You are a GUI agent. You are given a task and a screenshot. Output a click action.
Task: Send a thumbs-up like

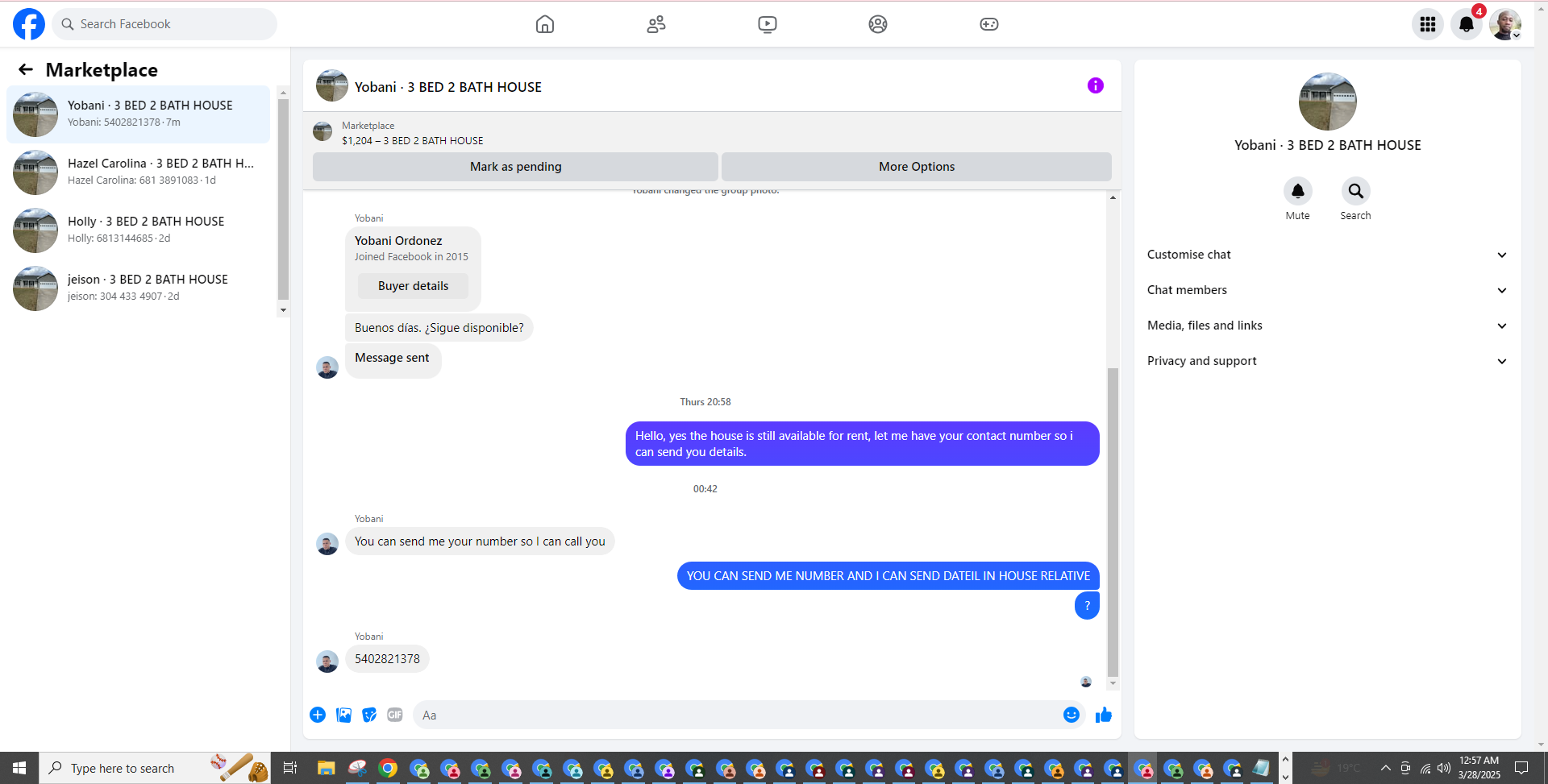pyautogui.click(x=1104, y=715)
